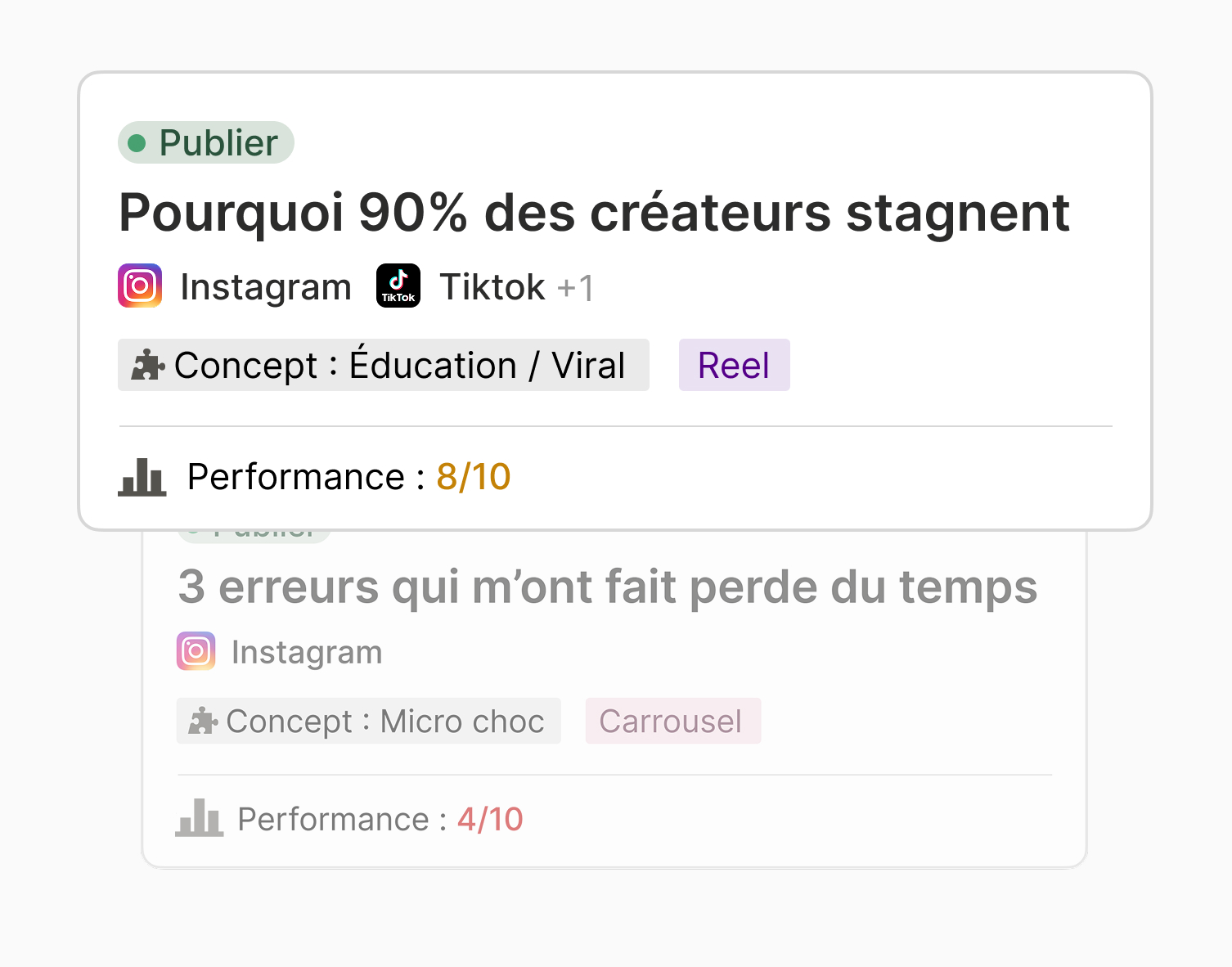Open the Concept: Éducation / Viral selector
Viewport: 1232px width, 967px height.
(x=383, y=365)
